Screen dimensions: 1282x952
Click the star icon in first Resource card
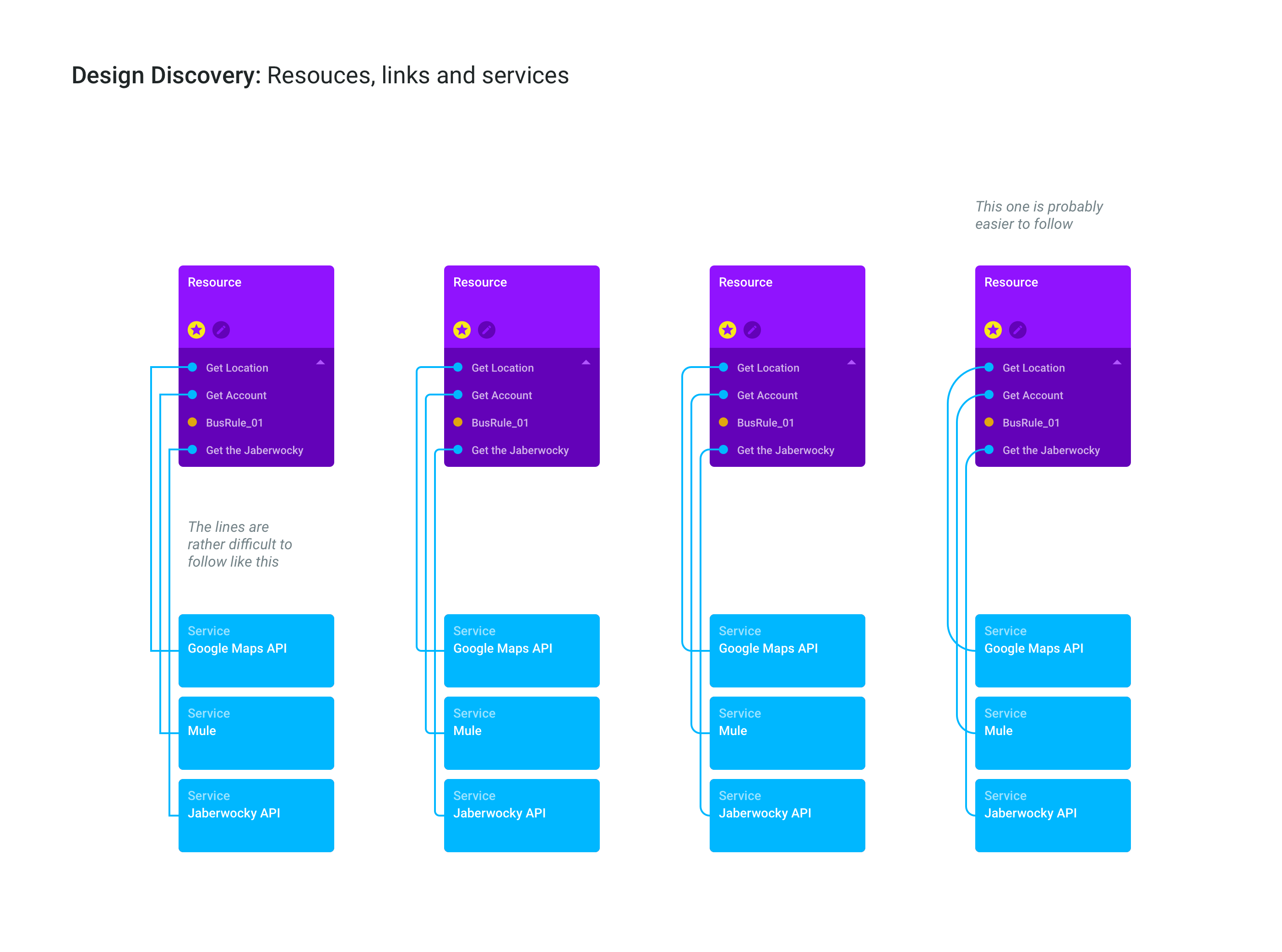(196, 330)
